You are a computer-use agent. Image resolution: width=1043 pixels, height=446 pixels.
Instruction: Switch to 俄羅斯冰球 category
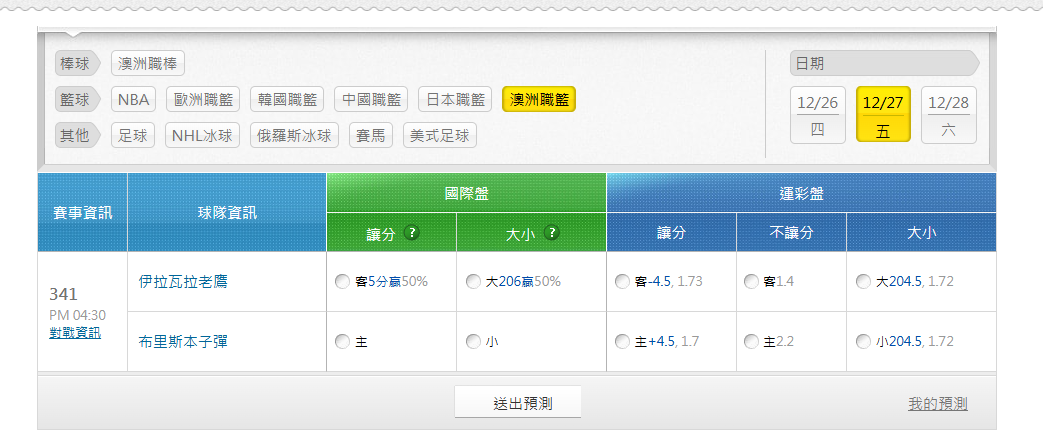295,136
